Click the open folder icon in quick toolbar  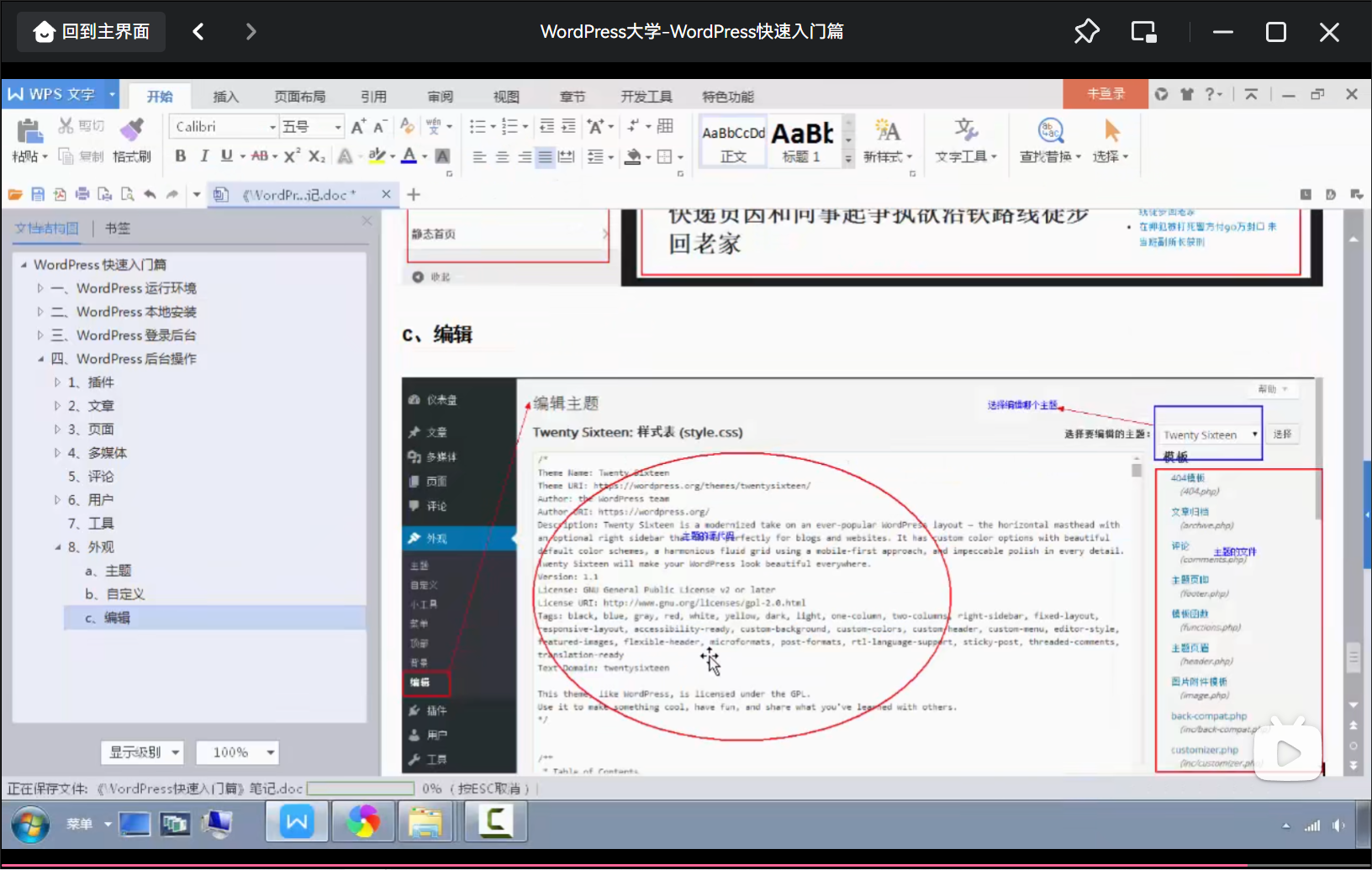pyautogui.click(x=15, y=194)
